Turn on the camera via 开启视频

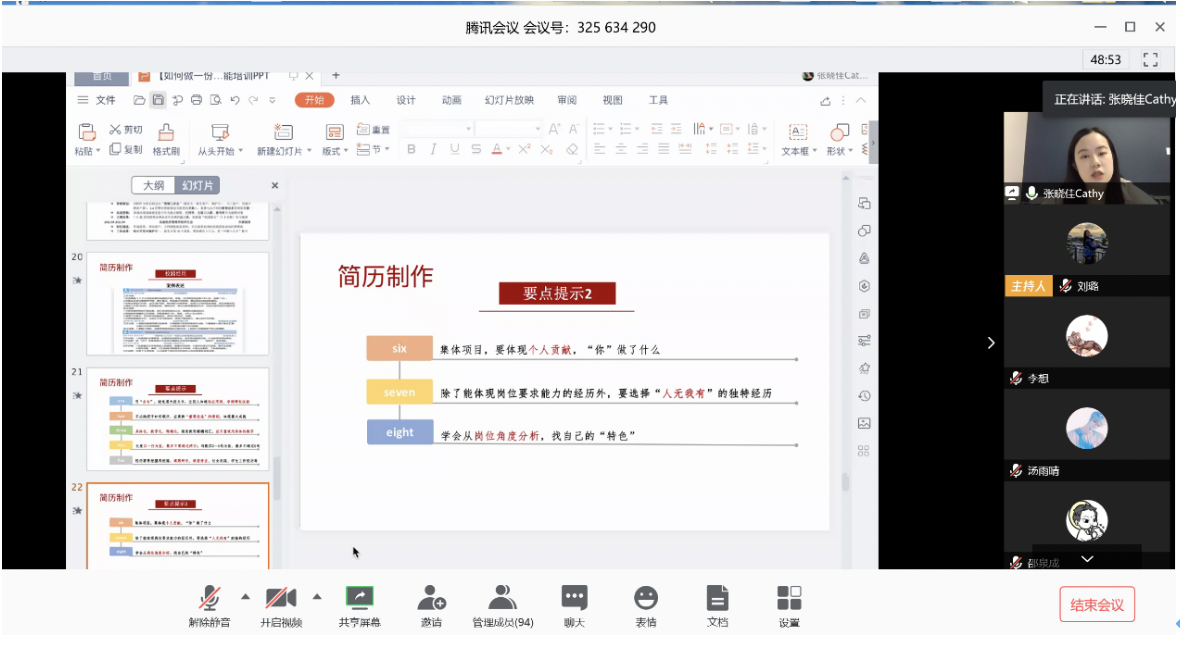pos(281,598)
